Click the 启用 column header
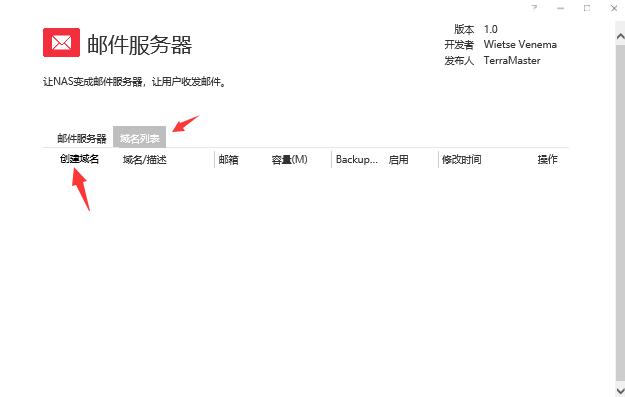Screen dimensions: 625x397 click(x=399, y=159)
